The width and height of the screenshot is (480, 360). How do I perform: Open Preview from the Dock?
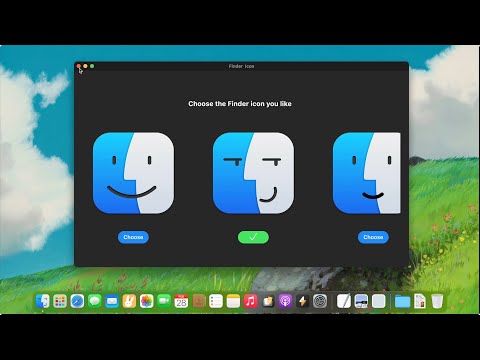[361, 301]
